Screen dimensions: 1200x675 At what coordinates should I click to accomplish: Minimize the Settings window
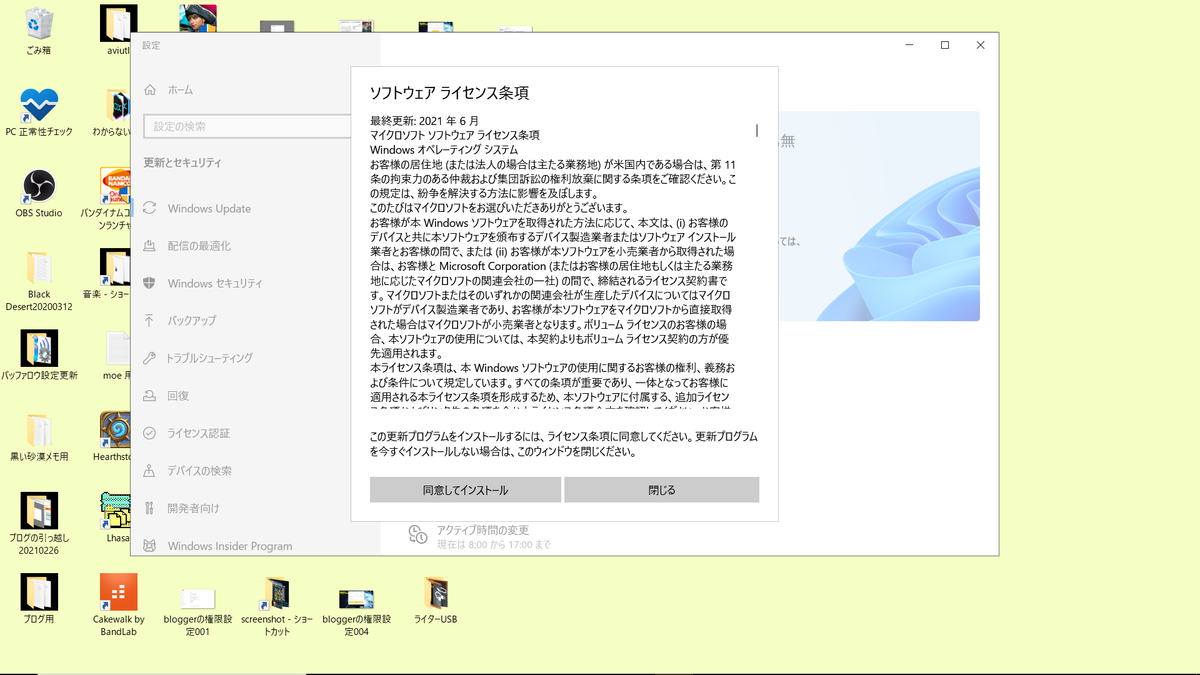(909, 45)
